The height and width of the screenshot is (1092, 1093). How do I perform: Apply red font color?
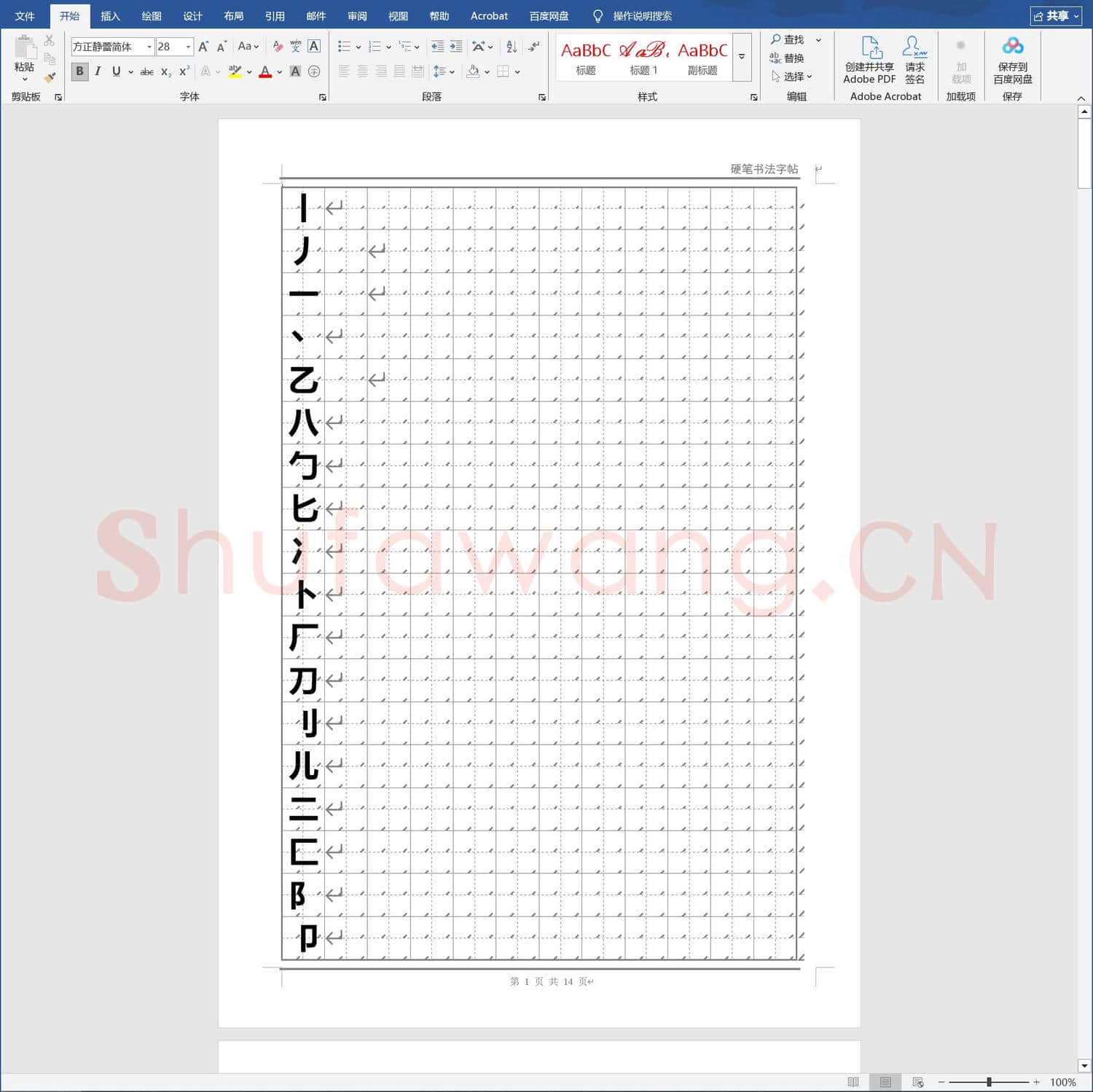pyautogui.click(x=265, y=71)
